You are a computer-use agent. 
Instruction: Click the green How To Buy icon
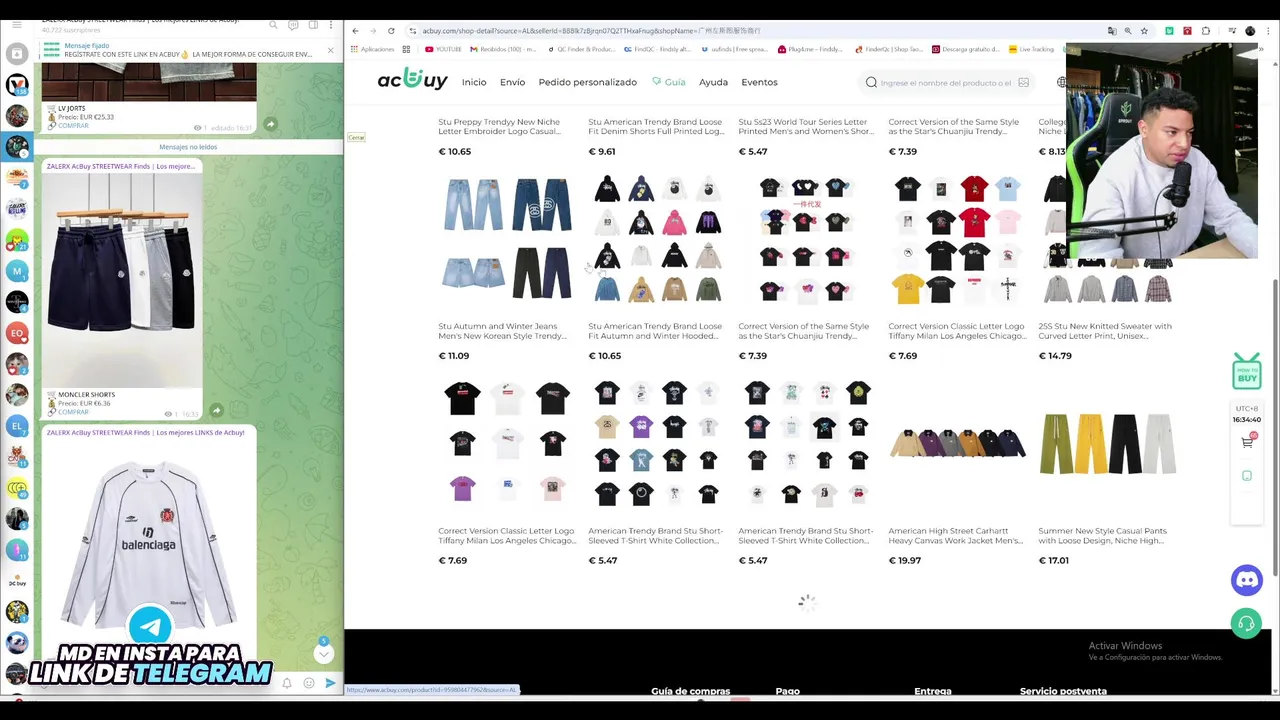1247,370
